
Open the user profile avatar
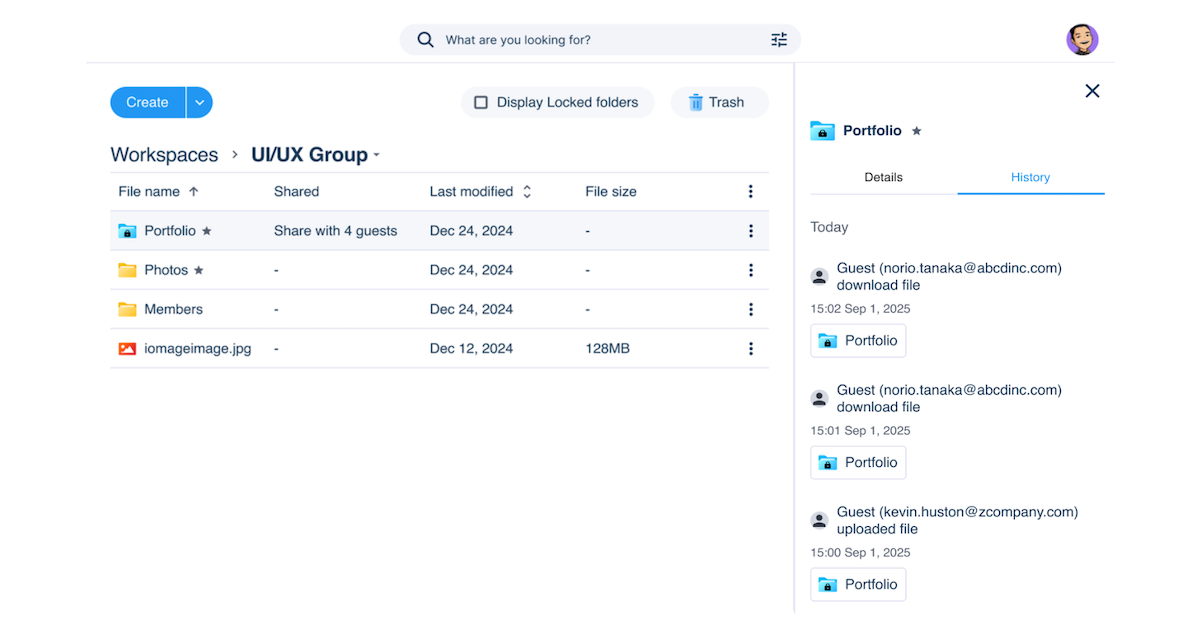pos(1082,40)
